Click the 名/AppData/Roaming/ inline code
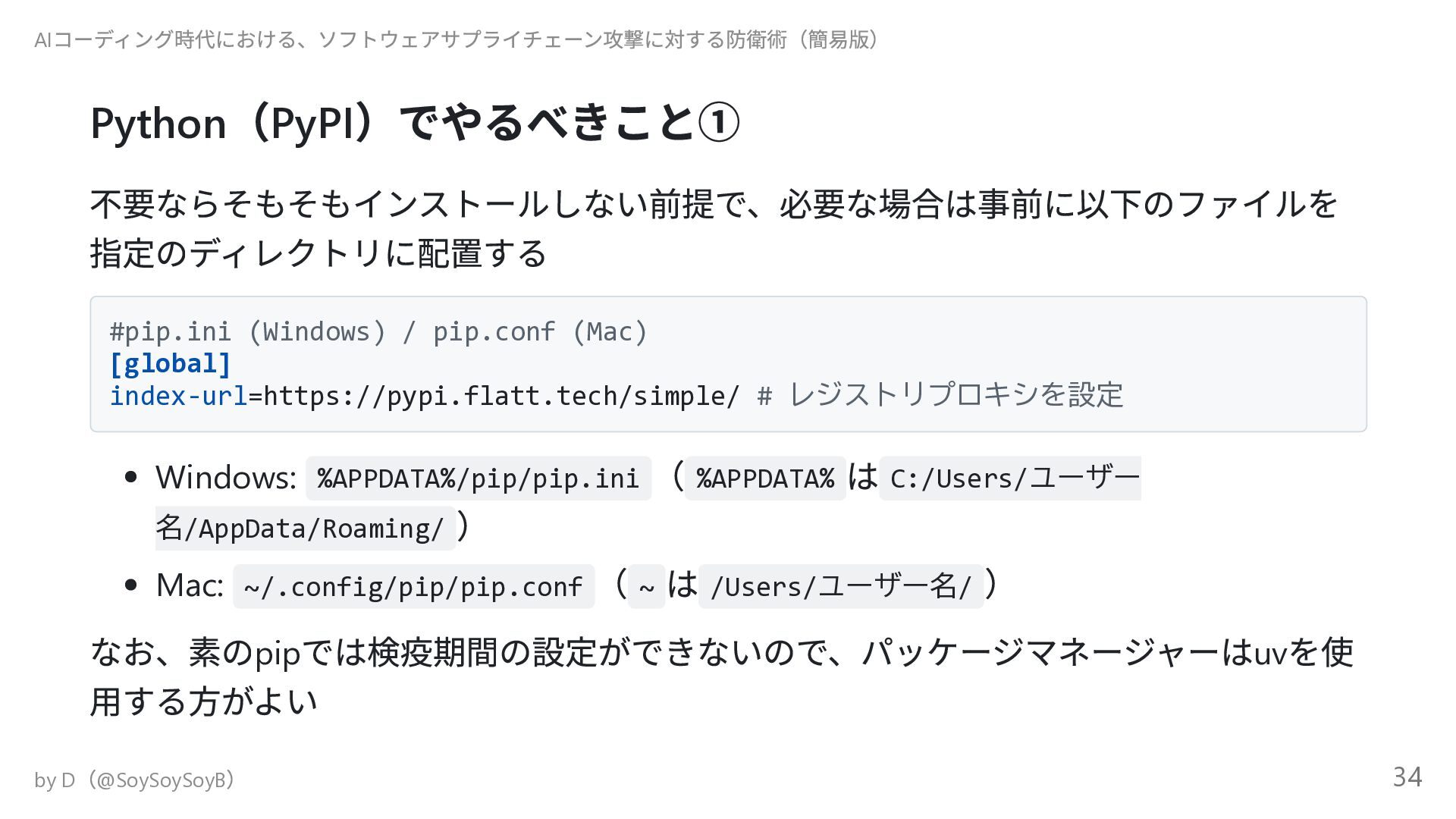Viewport: 1456px width, 819px height. coord(306,528)
